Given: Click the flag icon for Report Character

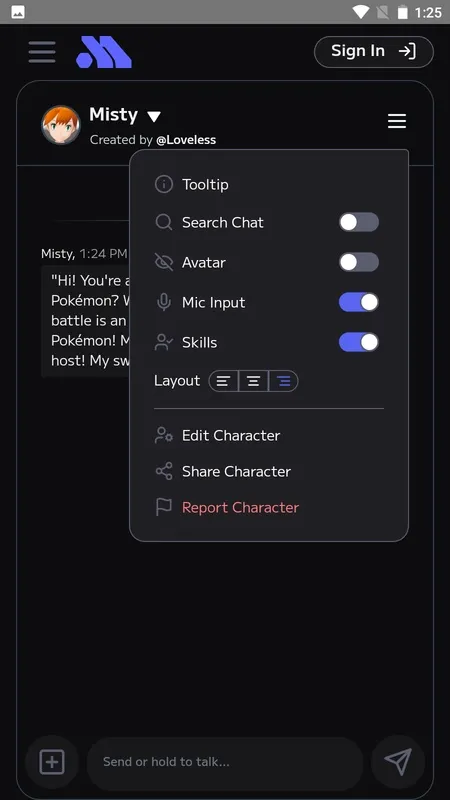Looking at the screenshot, I should click(x=164, y=507).
